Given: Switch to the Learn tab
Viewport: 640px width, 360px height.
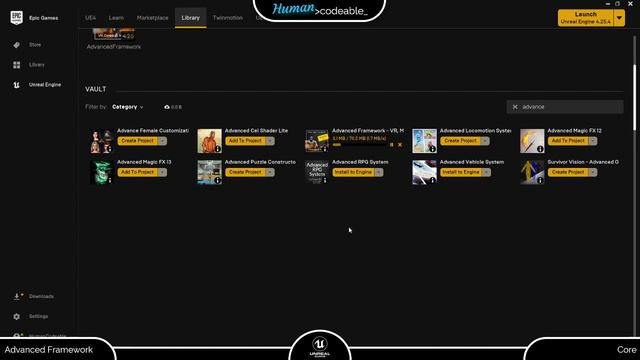Looking at the screenshot, I should point(116,18).
